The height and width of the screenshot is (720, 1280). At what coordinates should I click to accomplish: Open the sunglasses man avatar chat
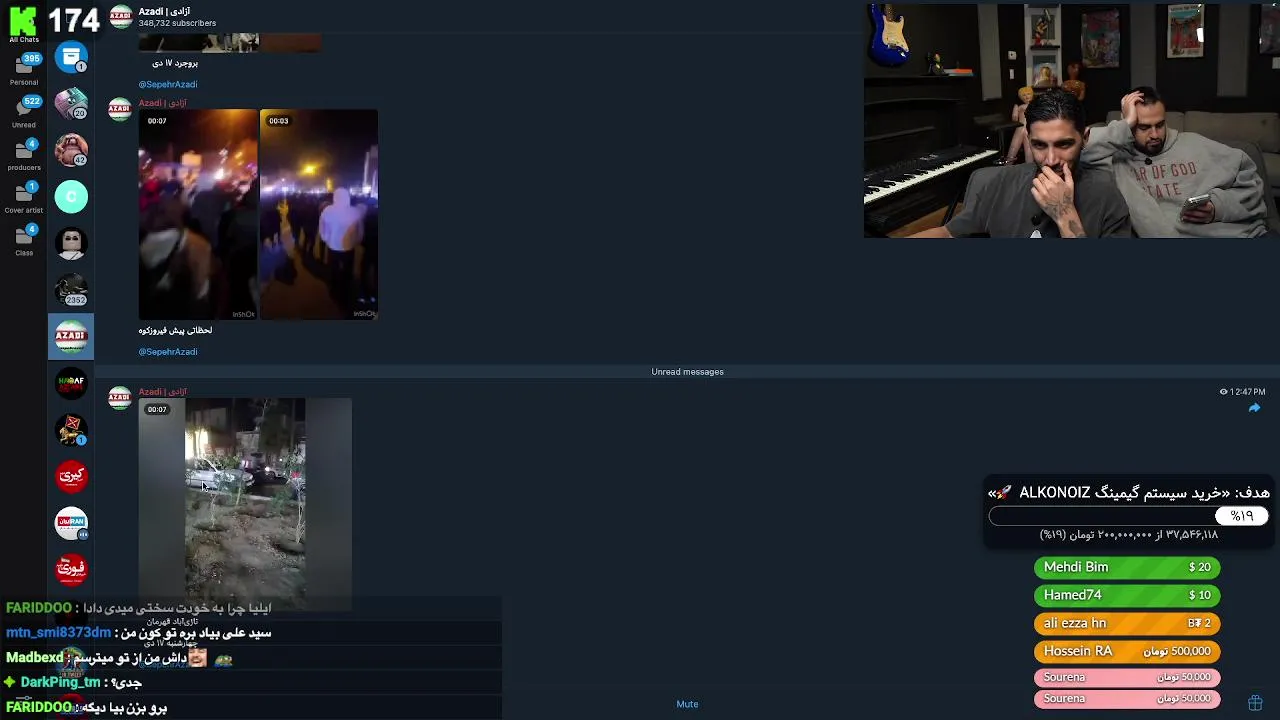click(x=71, y=243)
